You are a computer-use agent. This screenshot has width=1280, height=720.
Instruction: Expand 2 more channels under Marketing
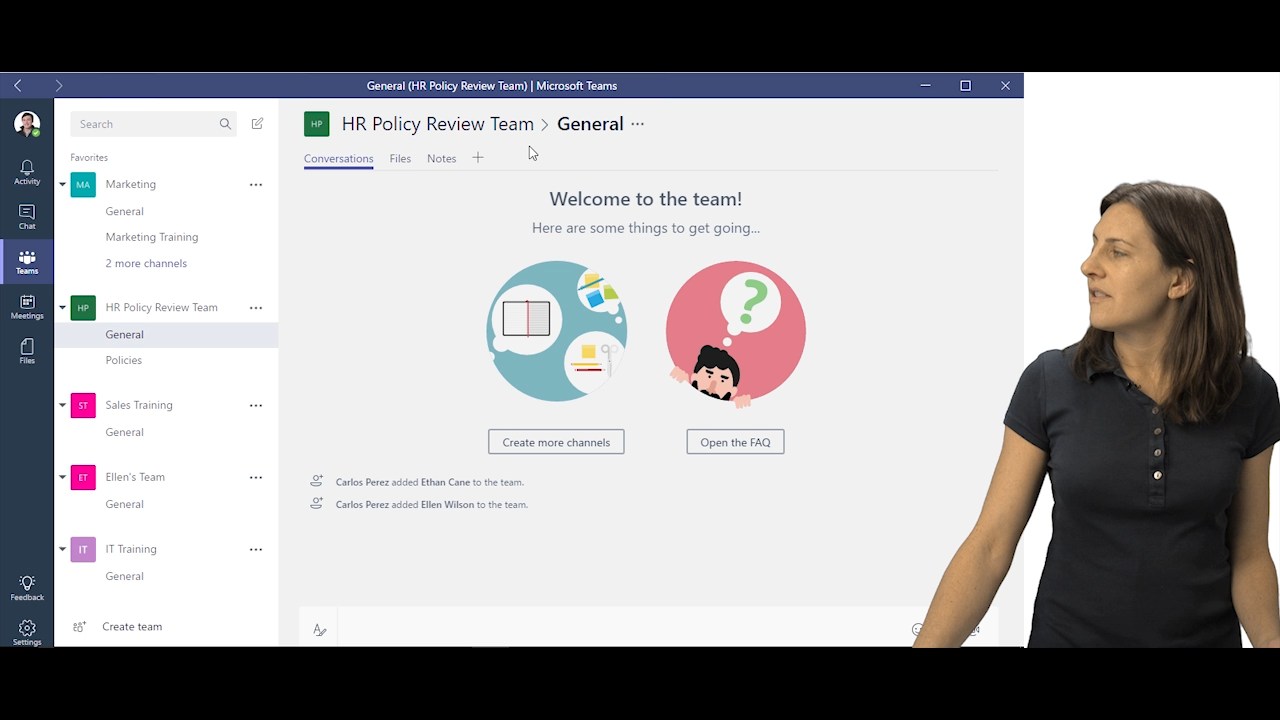pyautogui.click(x=146, y=263)
